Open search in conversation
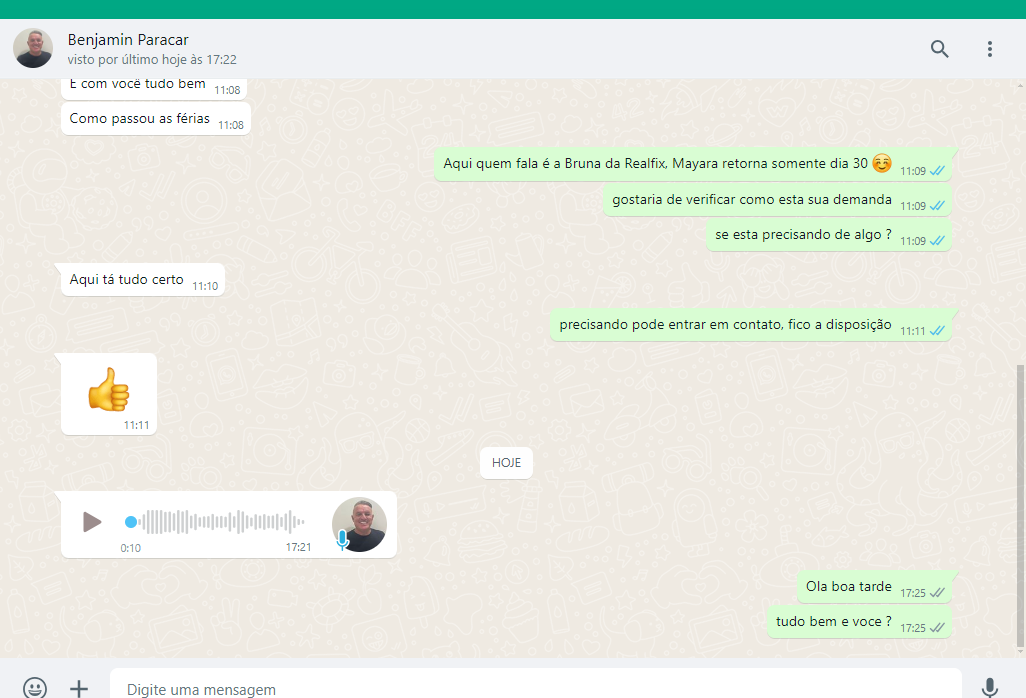Viewport: 1026px width, 698px height. [x=939, y=49]
